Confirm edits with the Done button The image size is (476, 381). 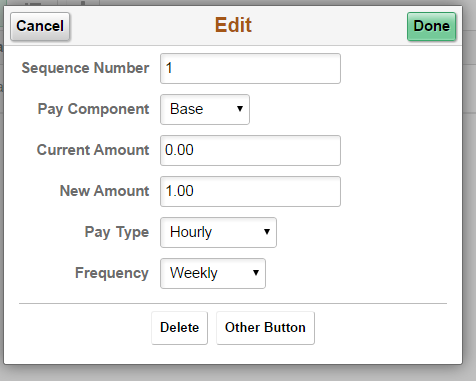pos(431,26)
